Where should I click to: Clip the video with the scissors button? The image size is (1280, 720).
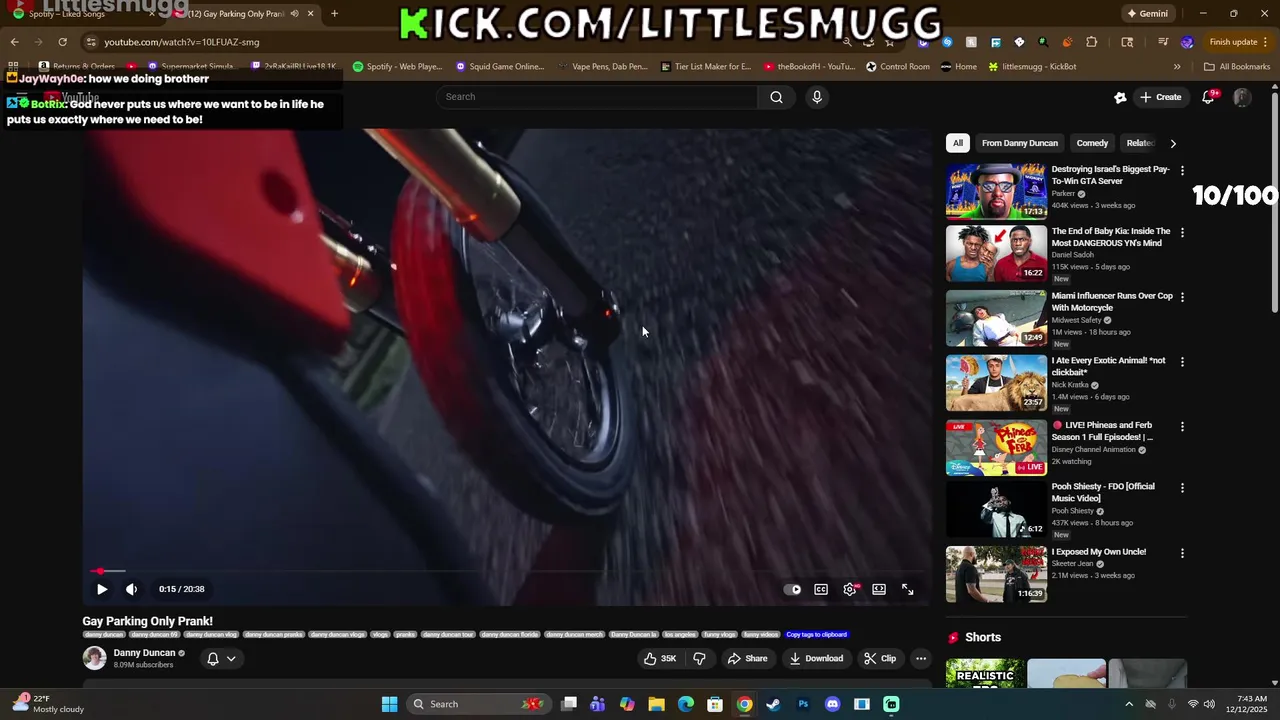[x=880, y=658]
